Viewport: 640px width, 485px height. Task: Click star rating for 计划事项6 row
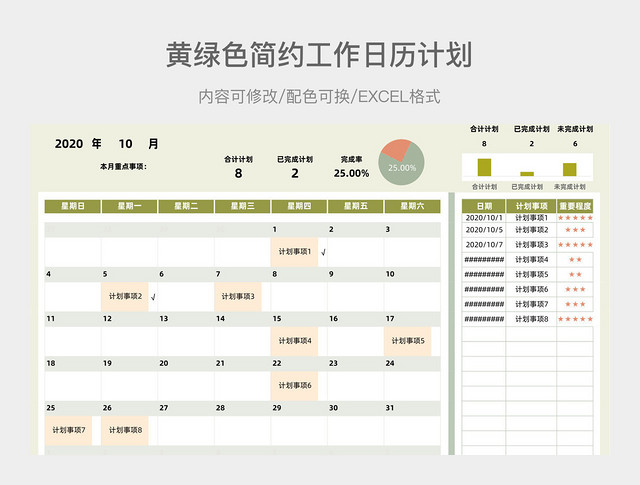pos(575,289)
